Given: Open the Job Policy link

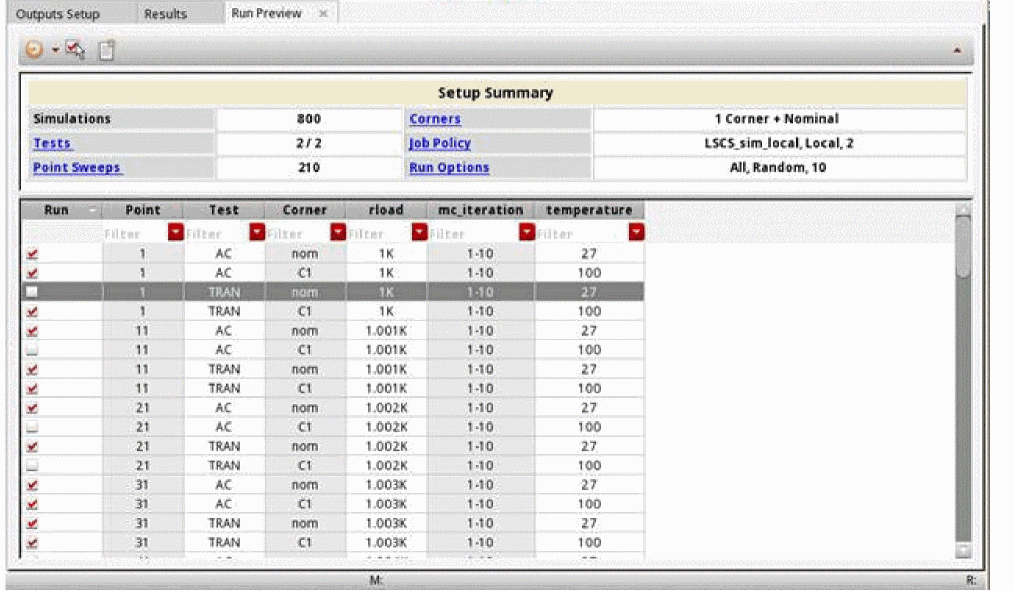Looking at the screenshot, I should [439, 143].
